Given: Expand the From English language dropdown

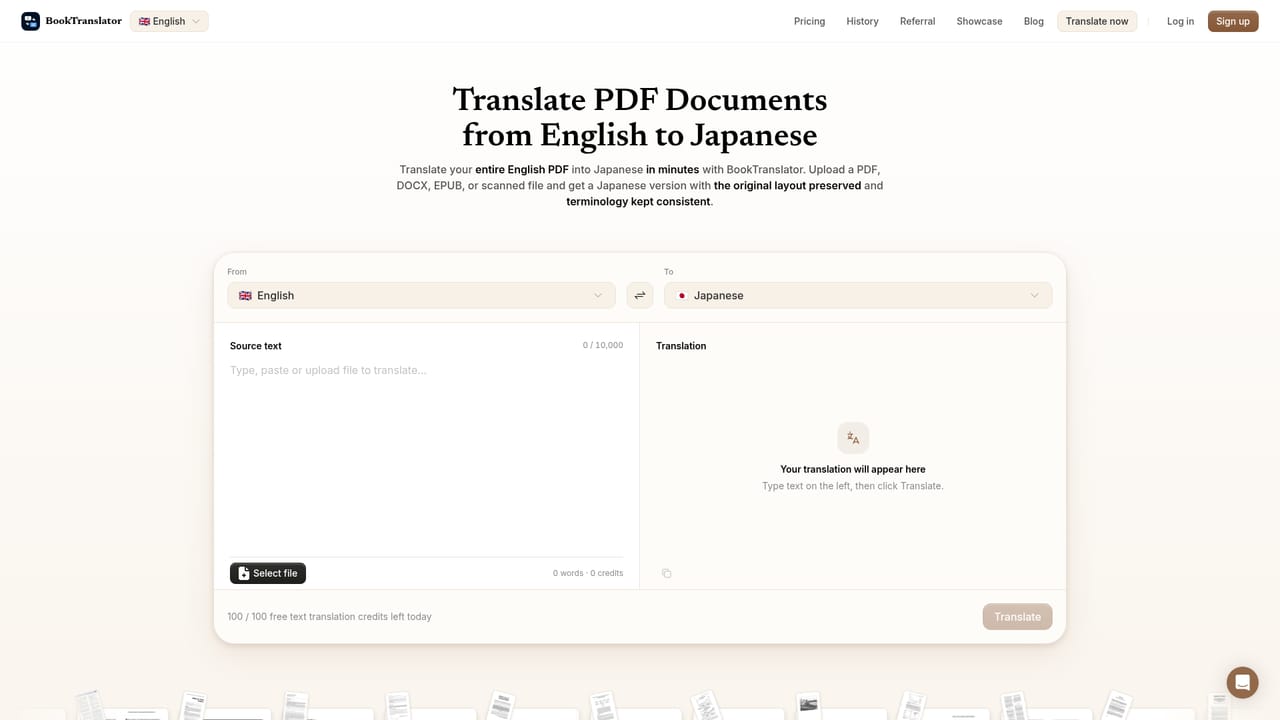Looking at the screenshot, I should [421, 295].
